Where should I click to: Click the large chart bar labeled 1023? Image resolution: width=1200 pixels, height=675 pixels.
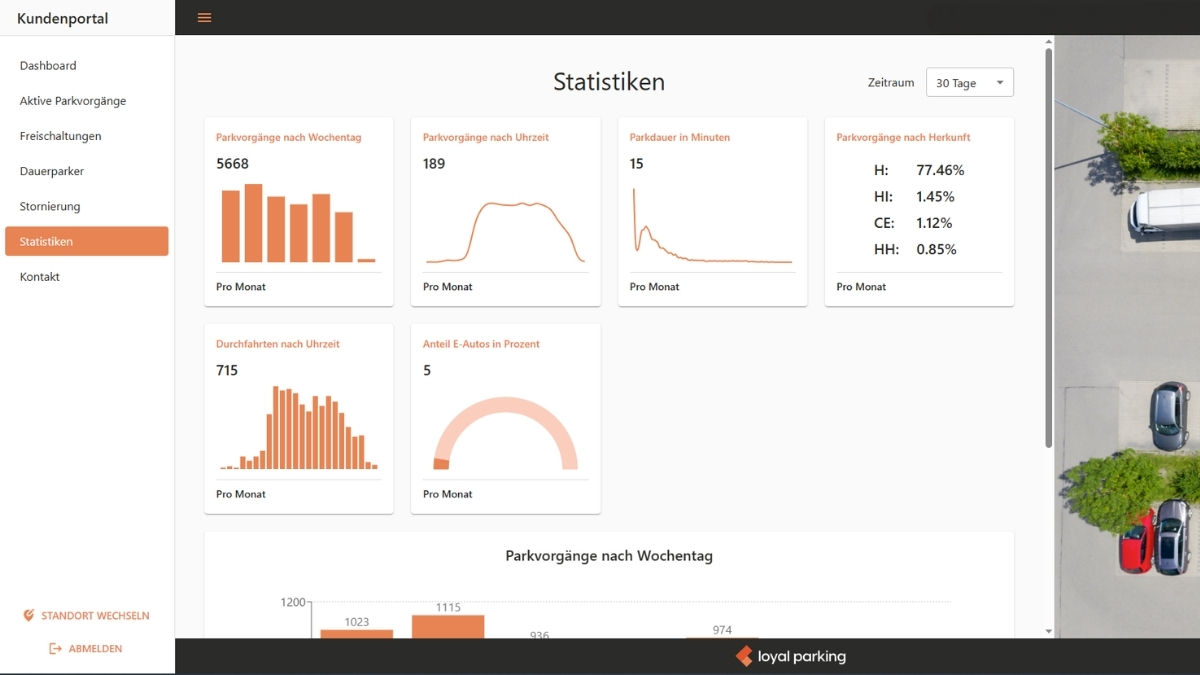point(357,634)
